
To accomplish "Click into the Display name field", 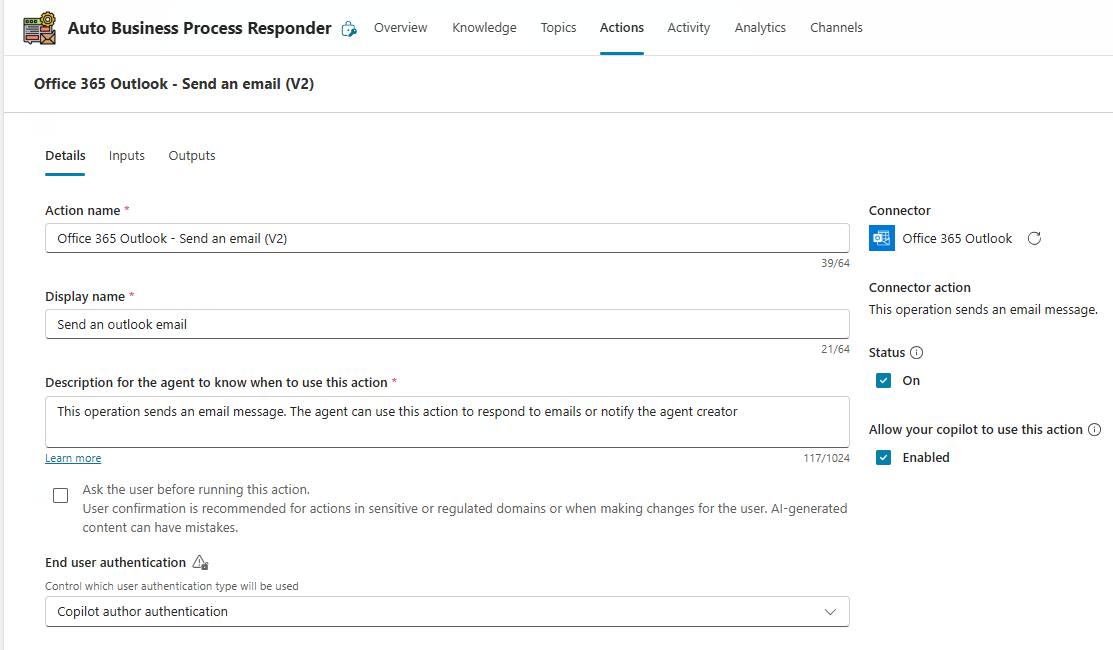I will 447,324.
